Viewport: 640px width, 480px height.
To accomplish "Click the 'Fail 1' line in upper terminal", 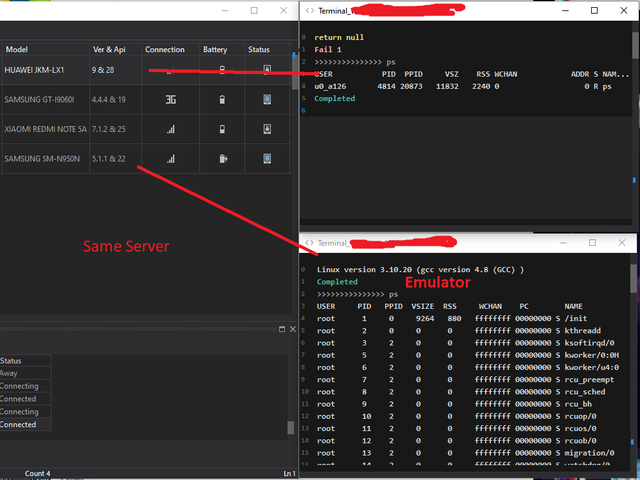I will pyautogui.click(x=327, y=50).
